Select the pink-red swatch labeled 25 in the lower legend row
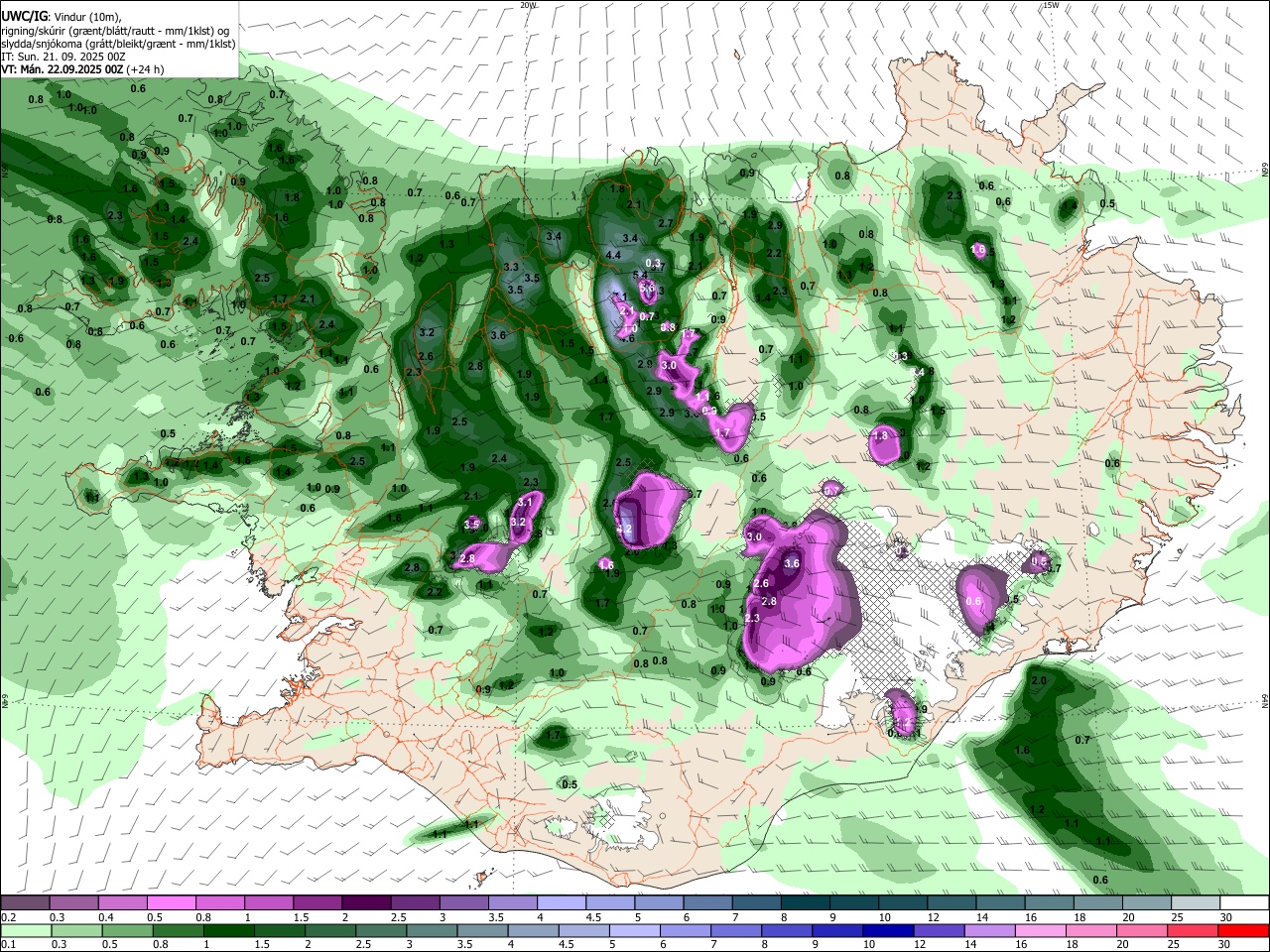The width and height of the screenshot is (1270, 952). click(x=1193, y=930)
